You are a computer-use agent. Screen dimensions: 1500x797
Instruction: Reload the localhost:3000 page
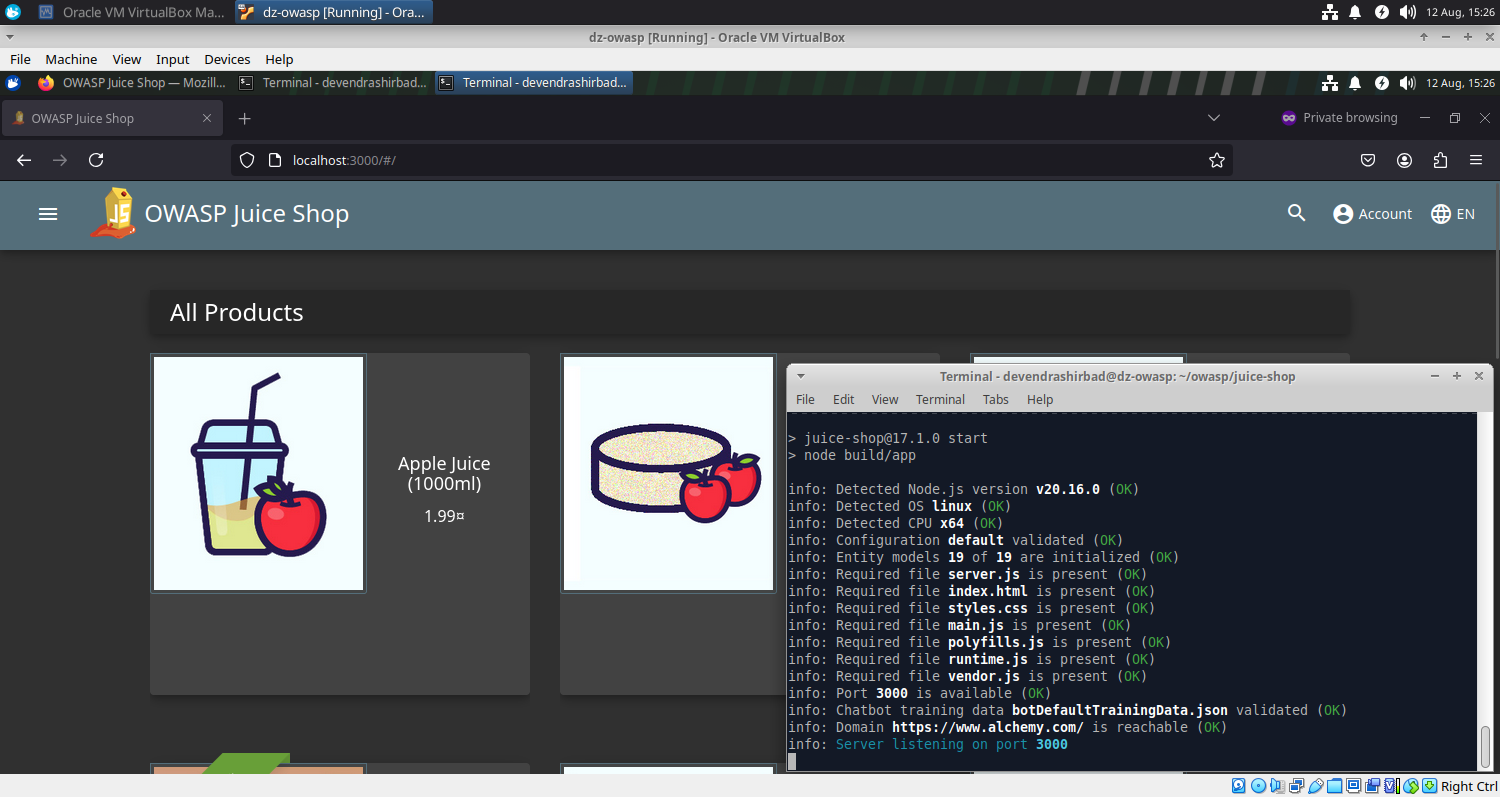[x=96, y=160]
